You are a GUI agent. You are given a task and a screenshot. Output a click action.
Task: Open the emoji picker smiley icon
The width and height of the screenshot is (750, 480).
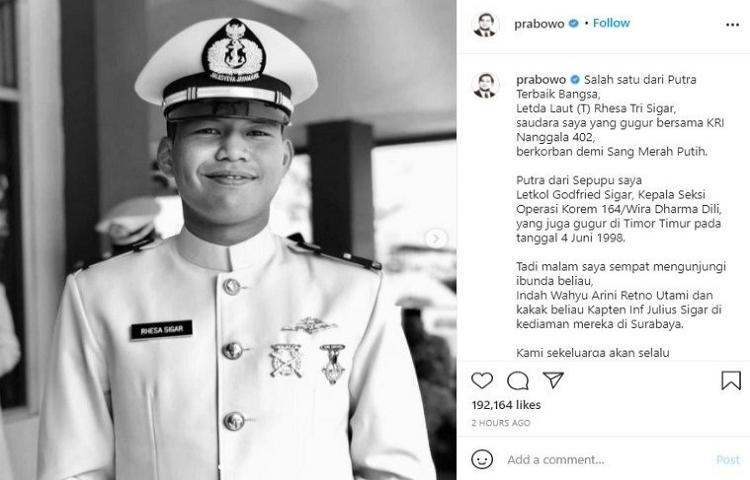point(482,459)
